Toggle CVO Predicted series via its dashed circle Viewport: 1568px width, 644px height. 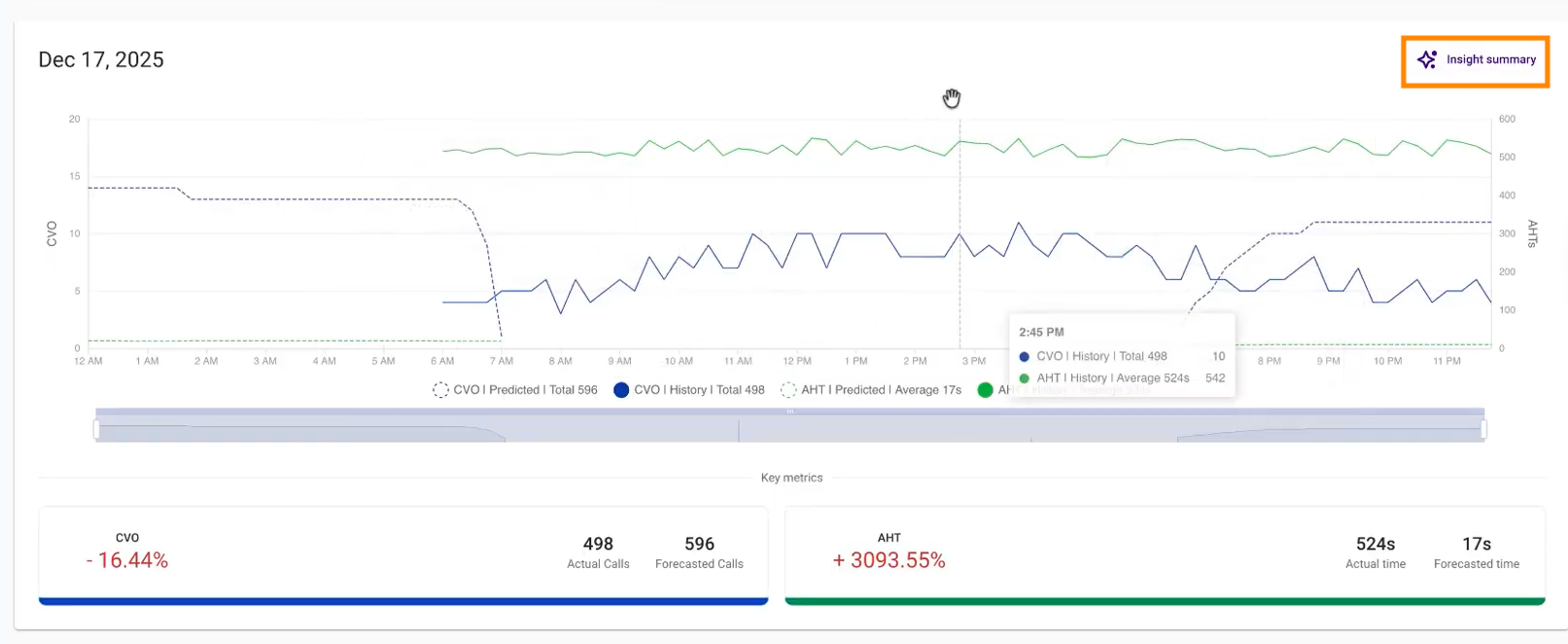440,390
